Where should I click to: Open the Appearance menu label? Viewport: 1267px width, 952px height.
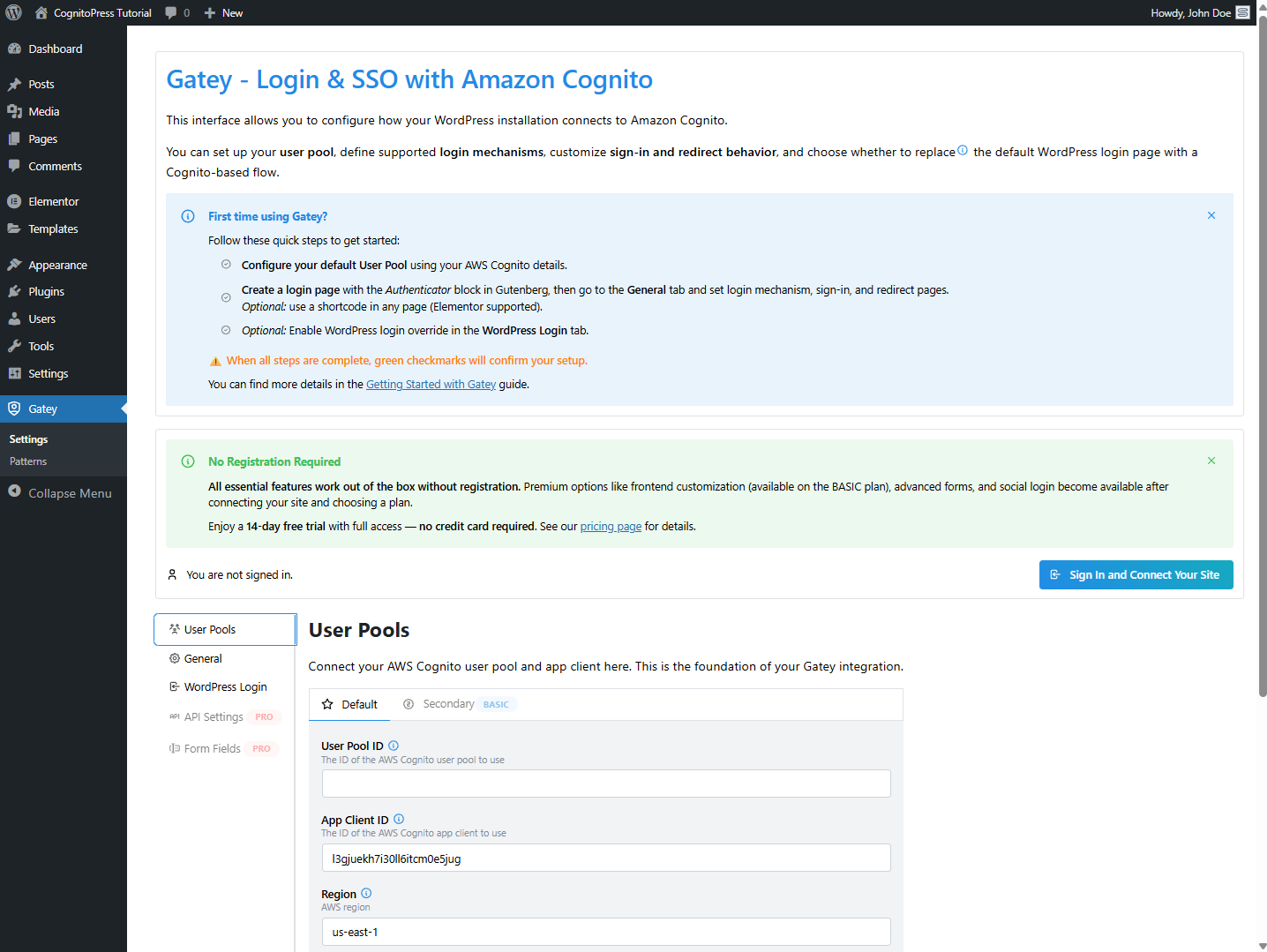coord(57,266)
